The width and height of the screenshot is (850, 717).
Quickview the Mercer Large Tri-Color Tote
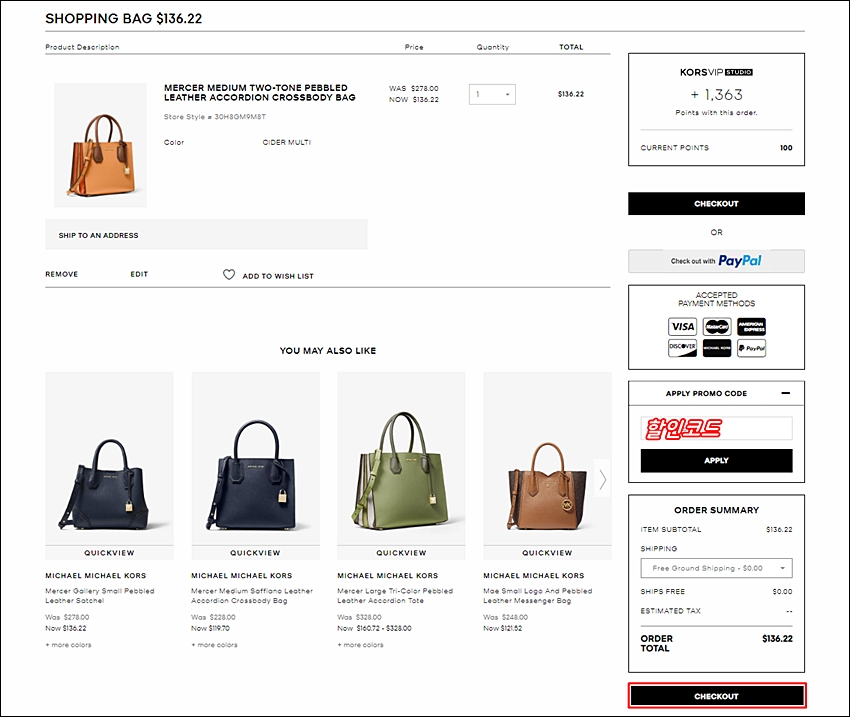pos(401,553)
